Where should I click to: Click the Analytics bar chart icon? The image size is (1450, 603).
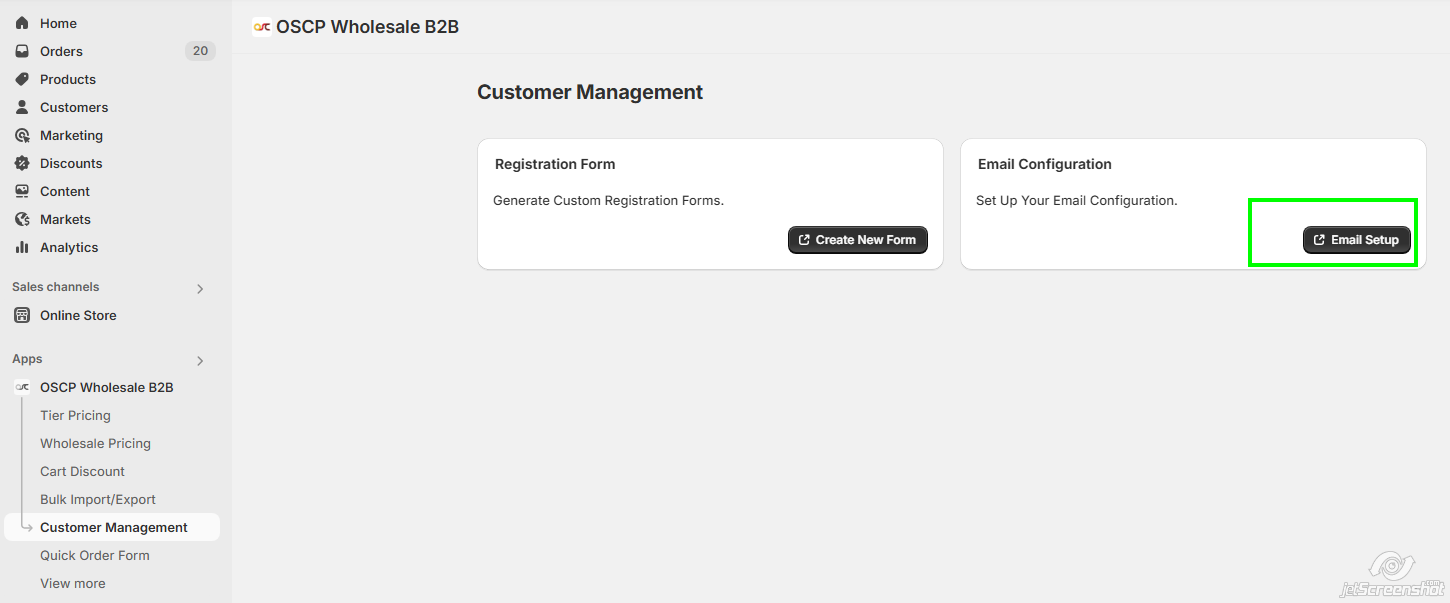tap(22, 247)
